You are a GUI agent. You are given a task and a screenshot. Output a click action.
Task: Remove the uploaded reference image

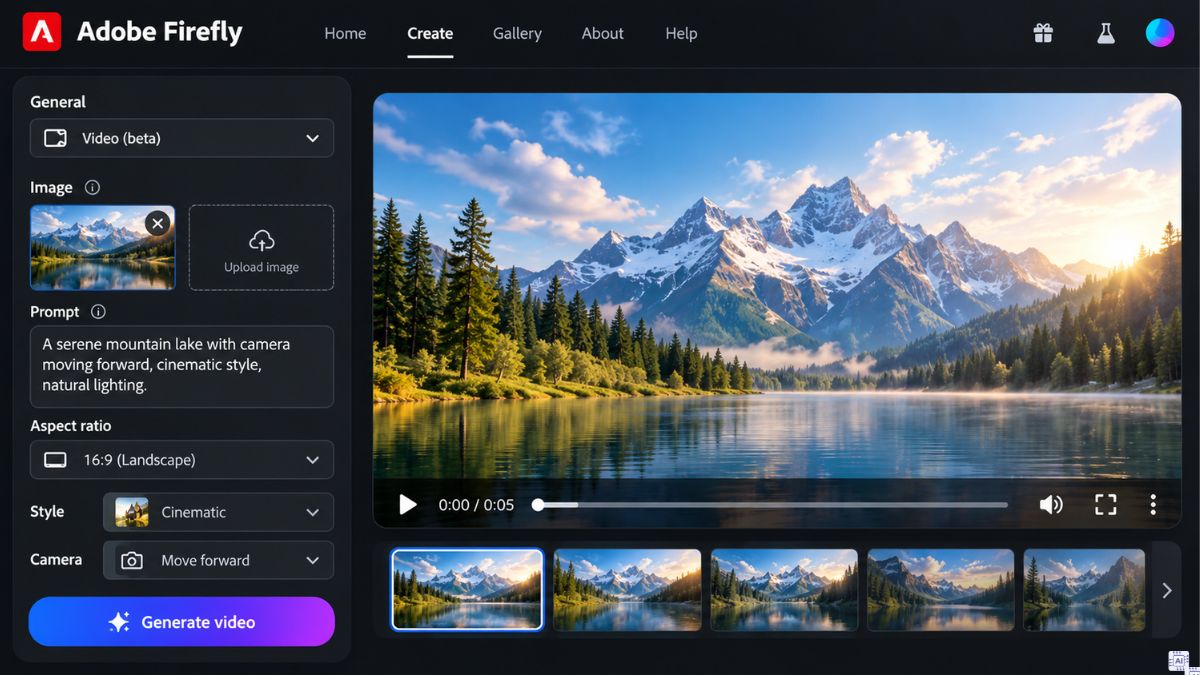click(157, 223)
